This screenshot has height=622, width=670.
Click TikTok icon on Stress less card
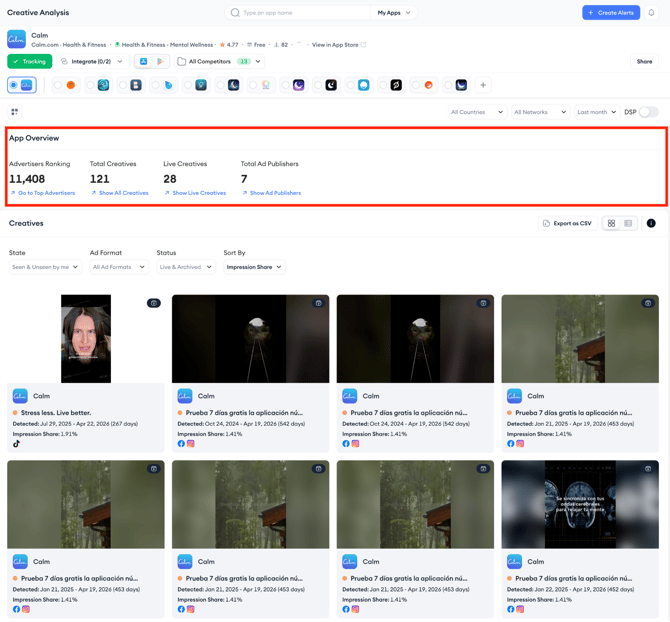click(16, 443)
